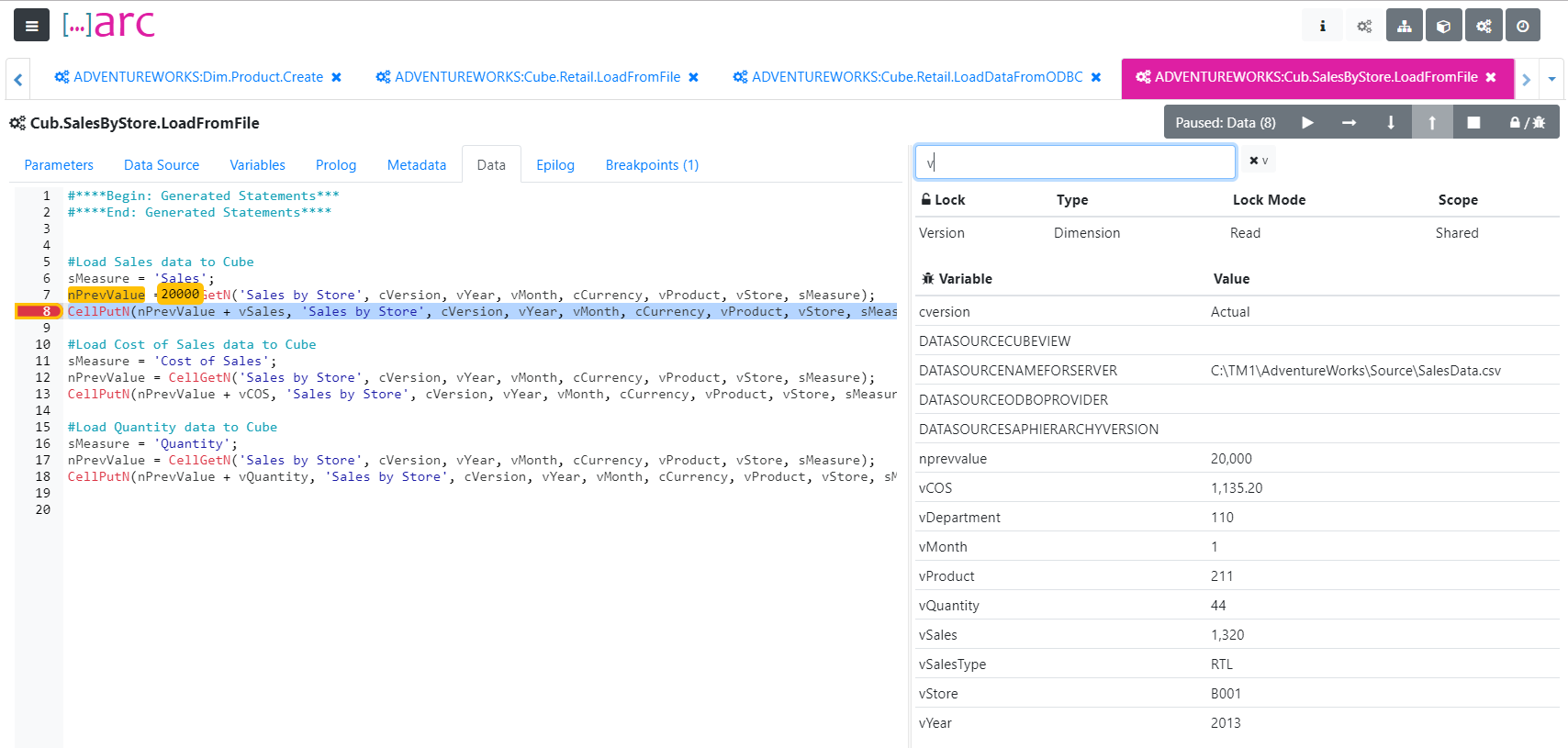Step out with the up arrow
Image resolution: width=1568 pixels, height=748 pixels.
(1432, 122)
